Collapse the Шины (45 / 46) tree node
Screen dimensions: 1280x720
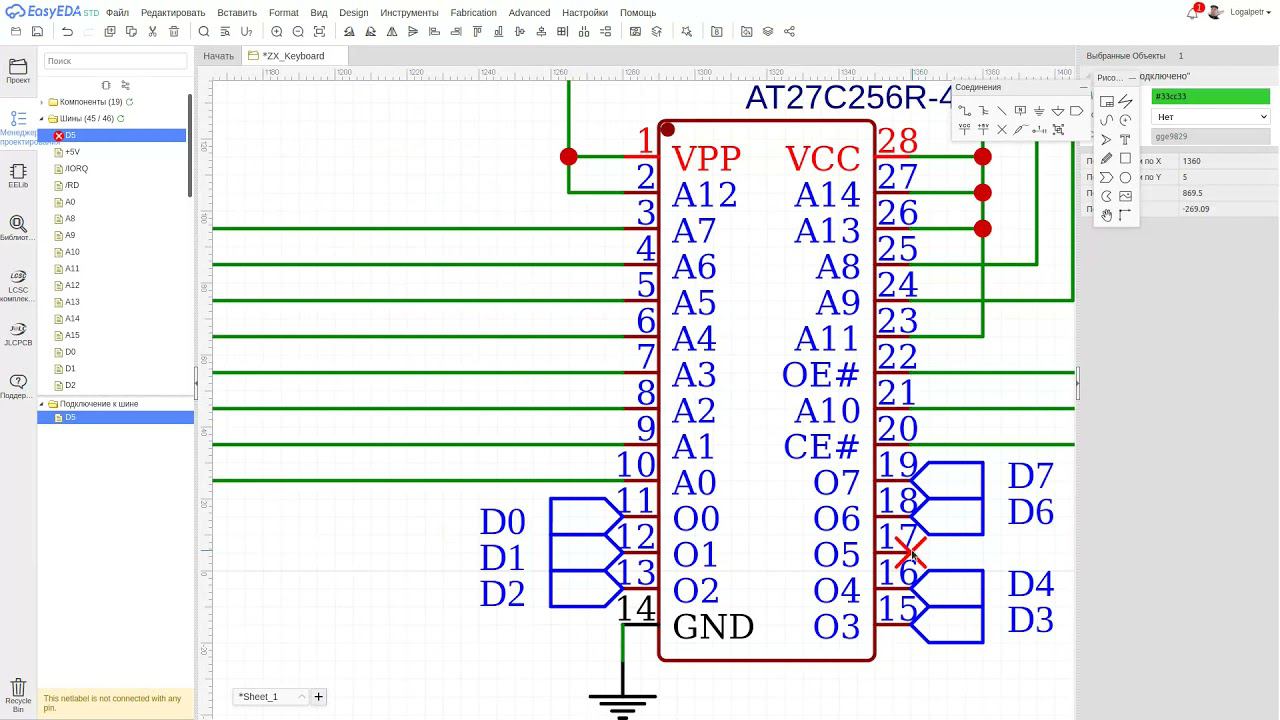click(41, 119)
